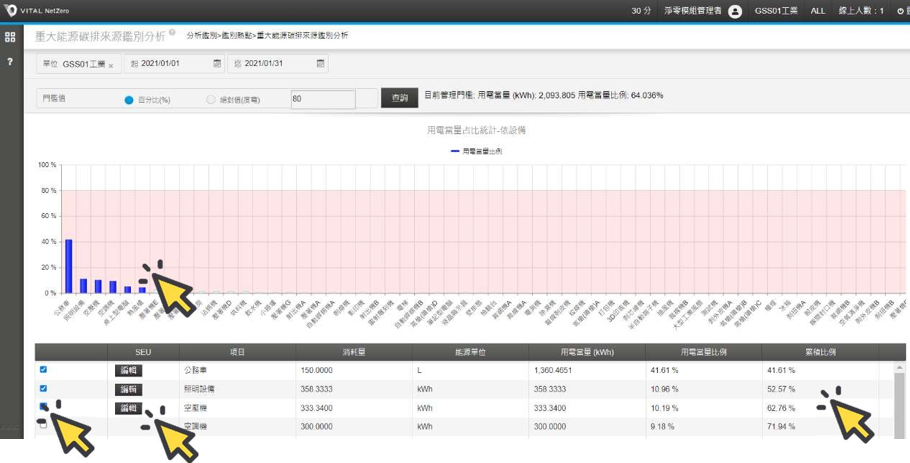Screen dimensions: 910x463
Task: Uncheck the 照明設備 row checkbox
Action: coord(43,388)
